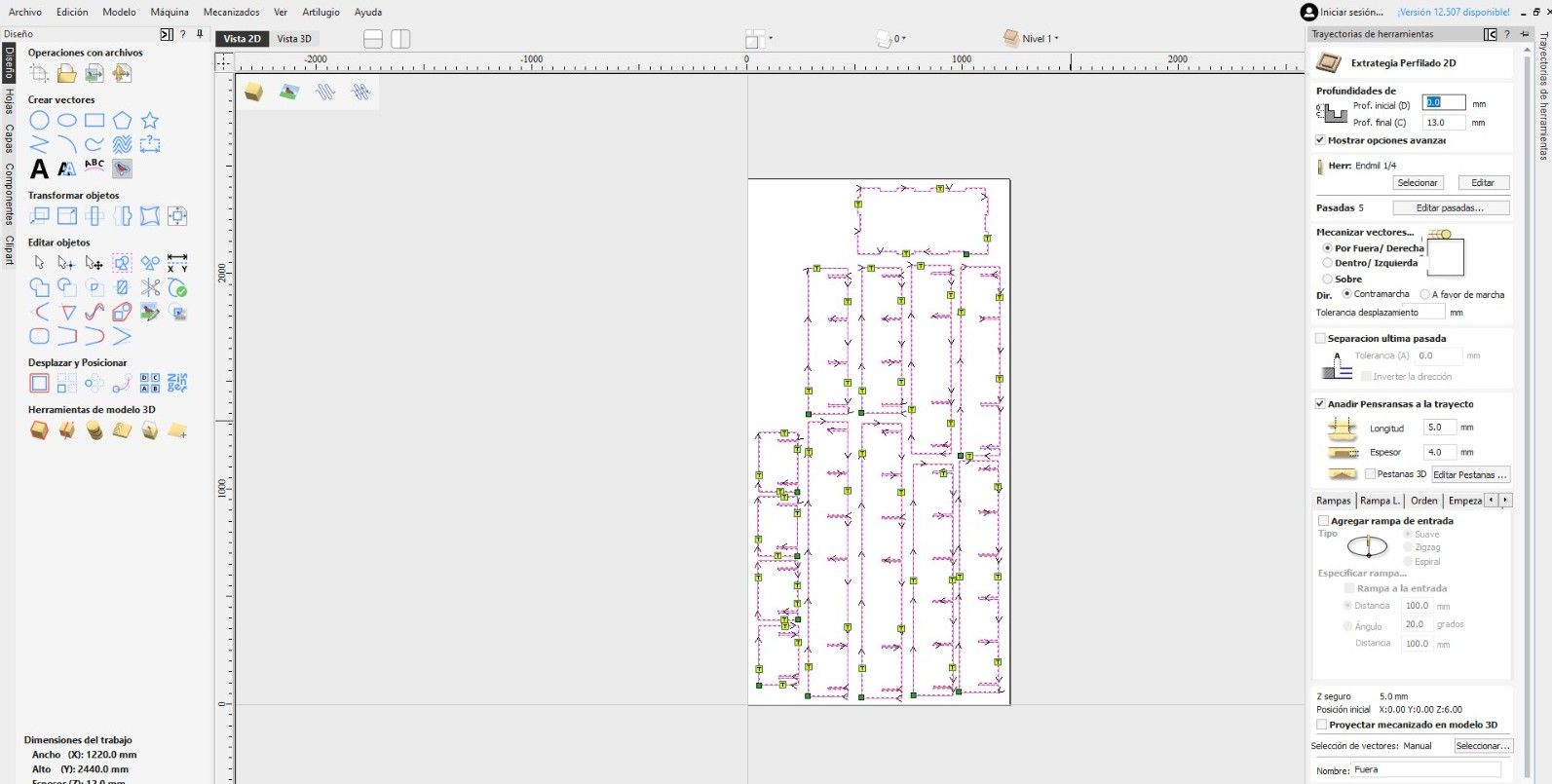Select the Sobre radio option

(x=1327, y=279)
